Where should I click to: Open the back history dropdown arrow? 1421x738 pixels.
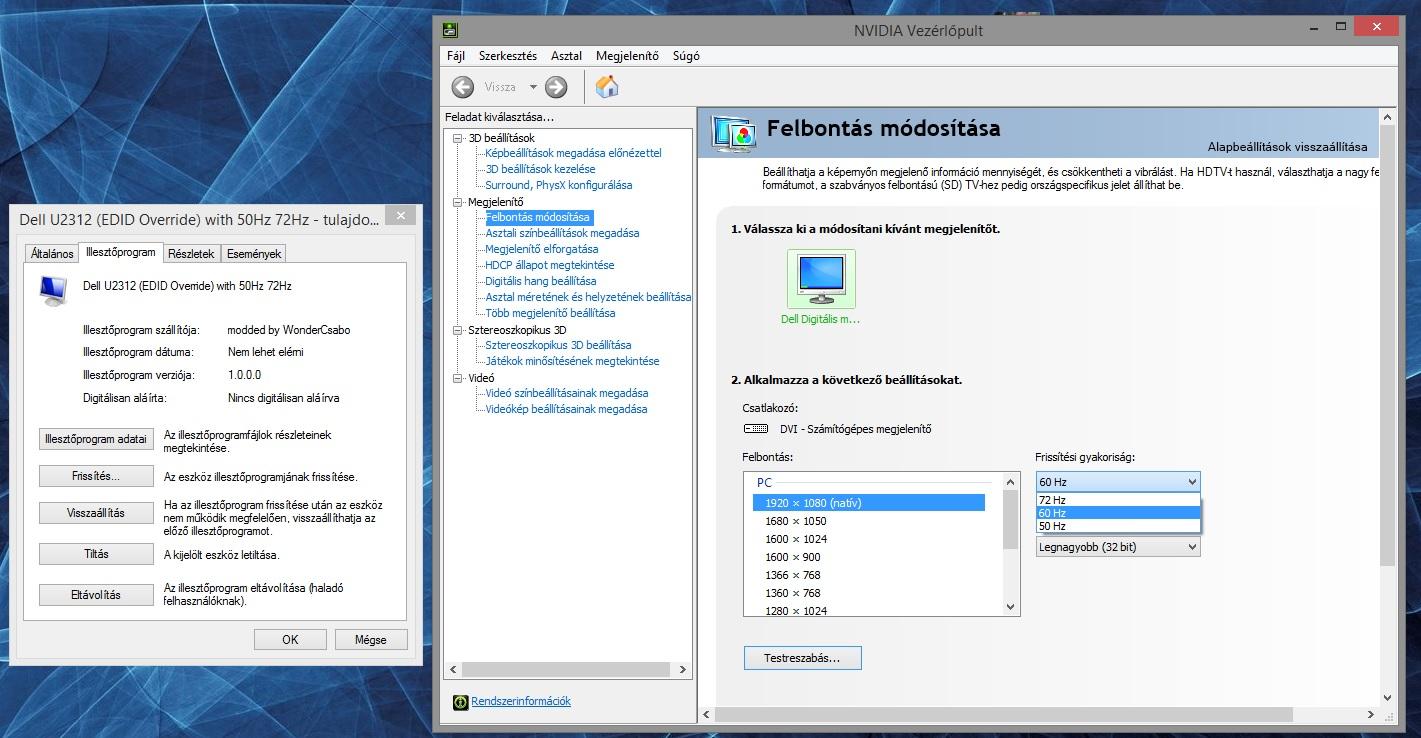[x=533, y=87]
